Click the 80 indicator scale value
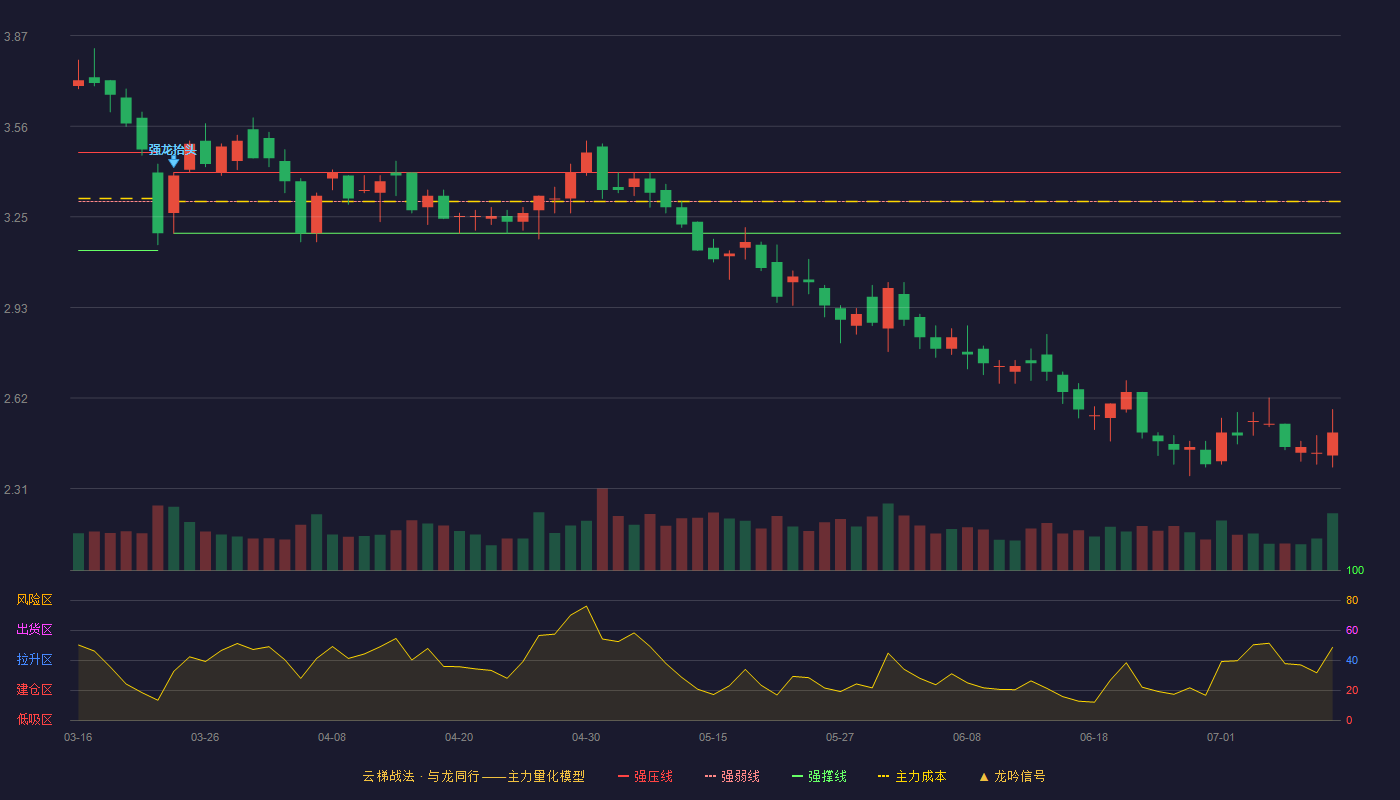 point(1352,600)
